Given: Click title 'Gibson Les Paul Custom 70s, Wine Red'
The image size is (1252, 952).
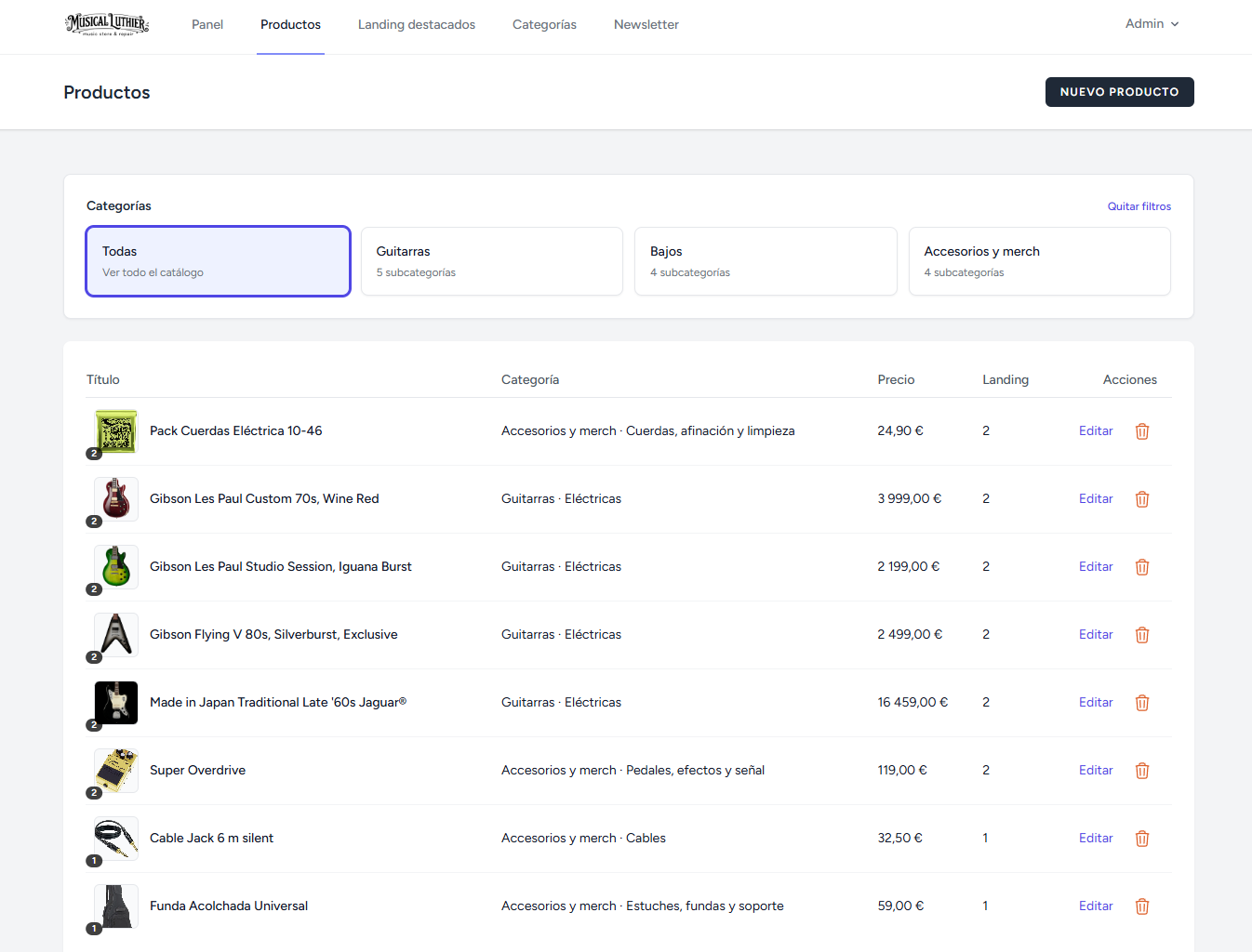Looking at the screenshot, I should click(x=264, y=499).
